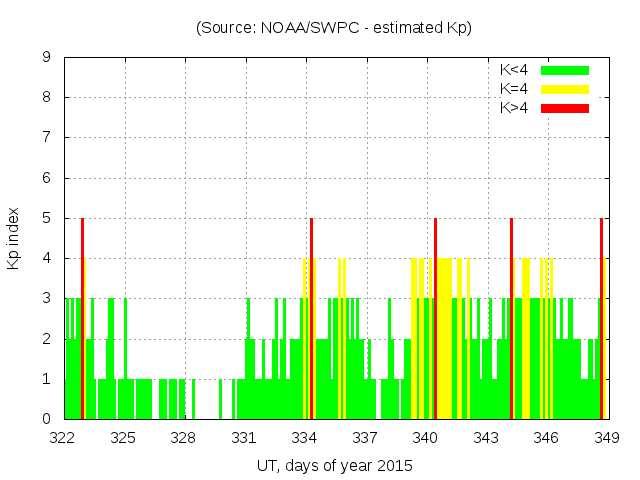Click the x-axis tick label 325
Viewport: 640px width, 480px height.
tap(123, 438)
